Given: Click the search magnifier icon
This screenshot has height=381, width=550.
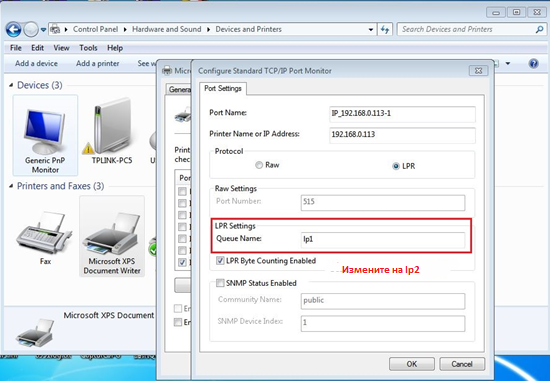Looking at the screenshot, I should 539,29.
